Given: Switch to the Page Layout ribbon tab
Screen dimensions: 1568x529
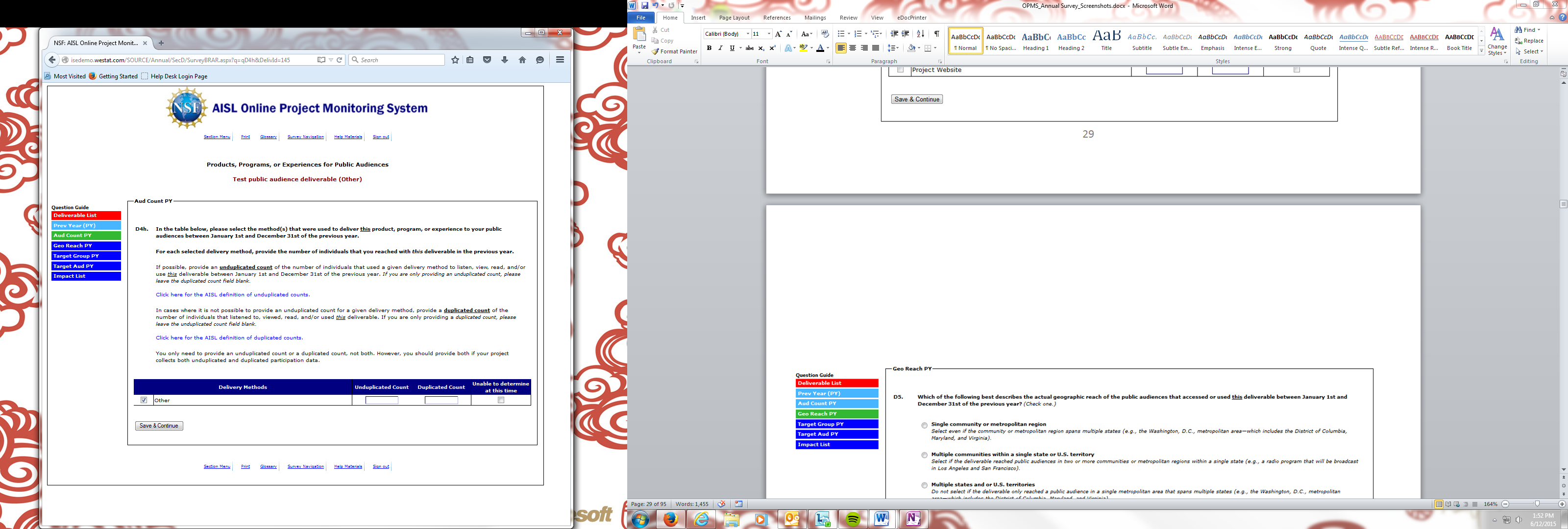Looking at the screenshot, I should [734, 18].
